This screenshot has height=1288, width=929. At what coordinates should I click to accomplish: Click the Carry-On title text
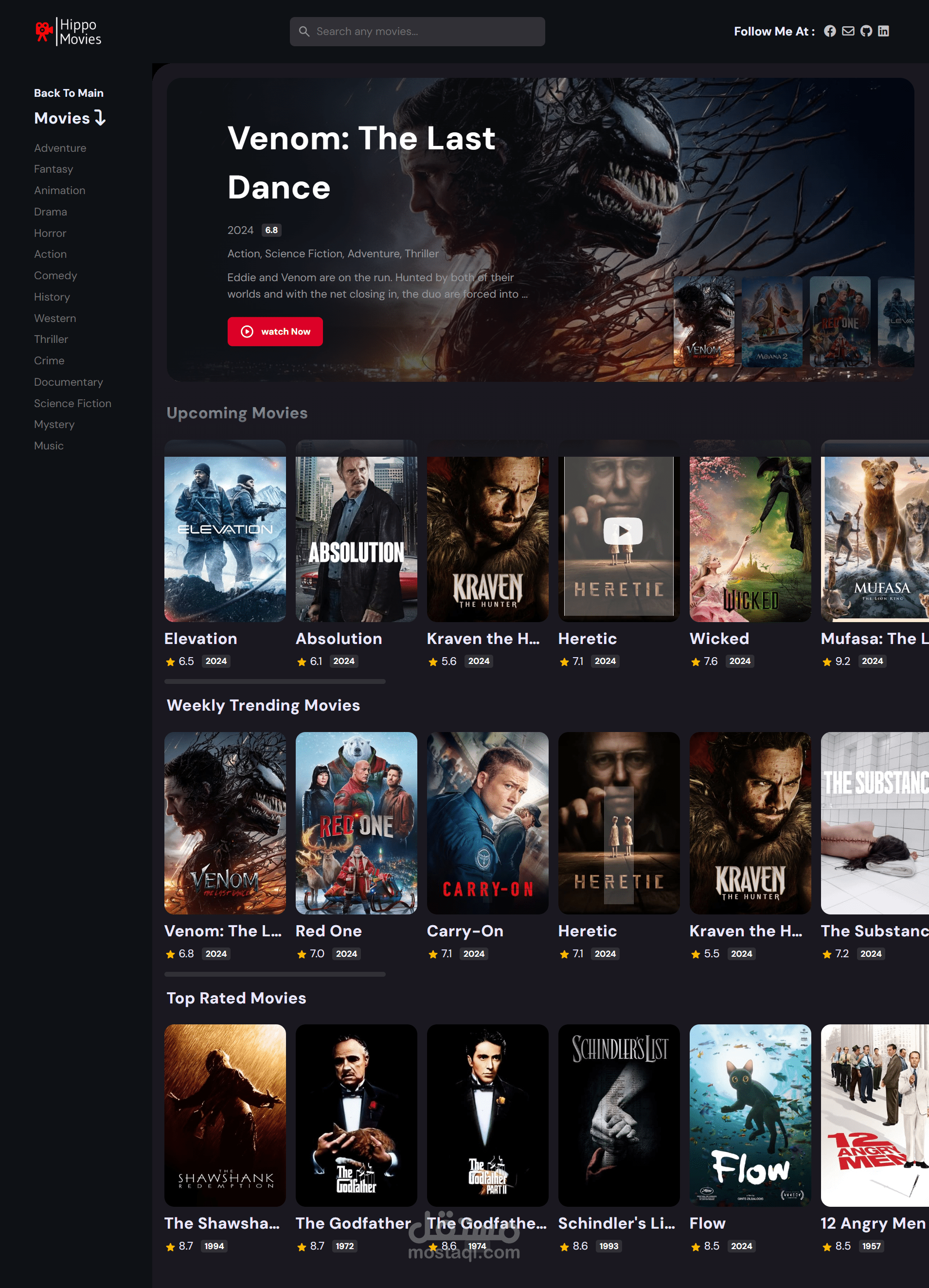tap(465, 931)
